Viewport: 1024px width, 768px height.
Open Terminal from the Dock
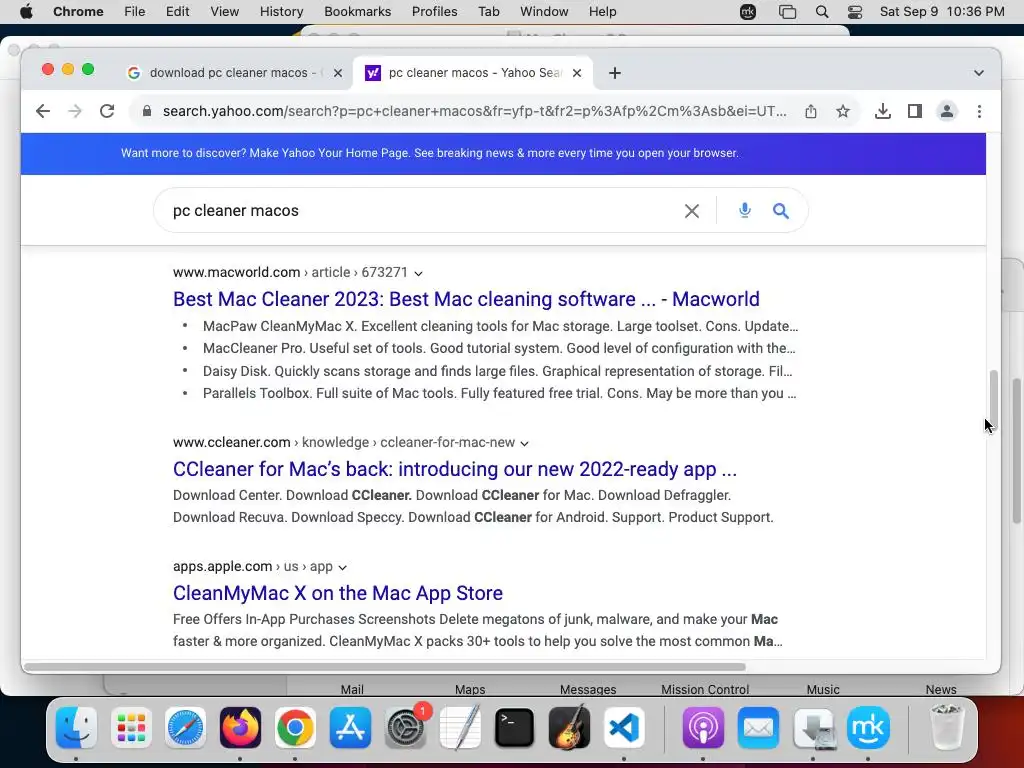(x=515, y=728)
